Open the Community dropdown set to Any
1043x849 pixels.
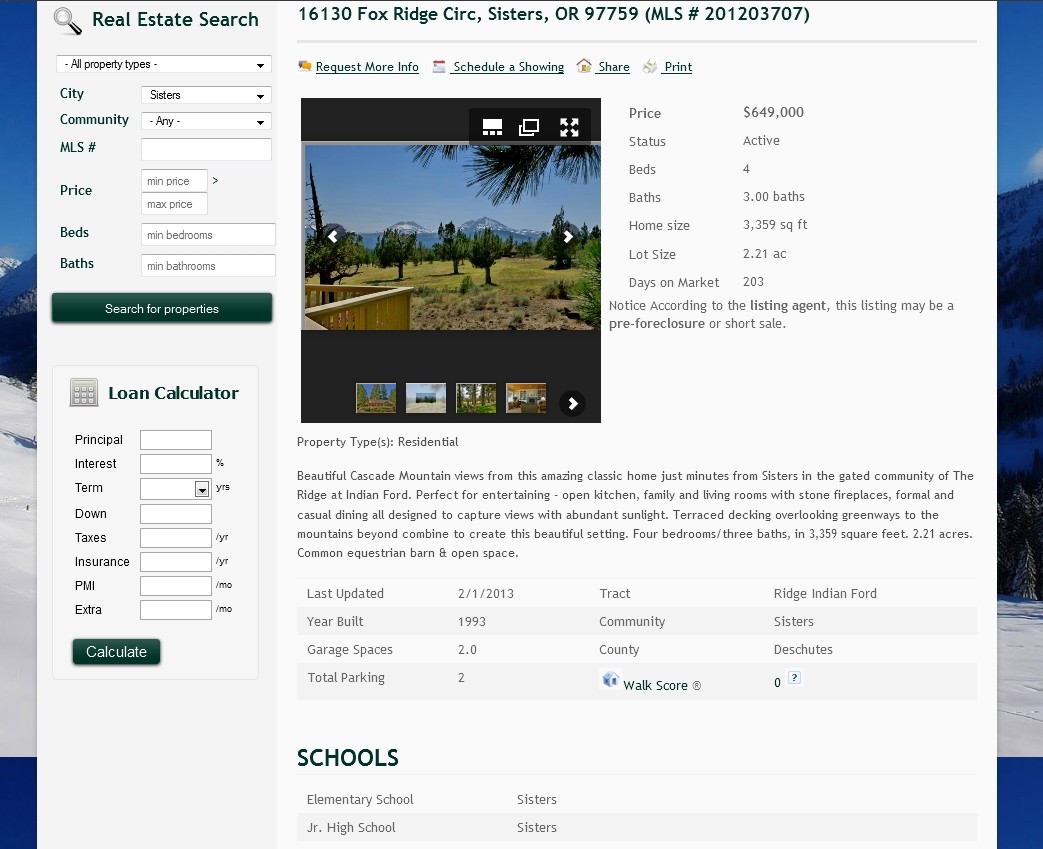206,121
